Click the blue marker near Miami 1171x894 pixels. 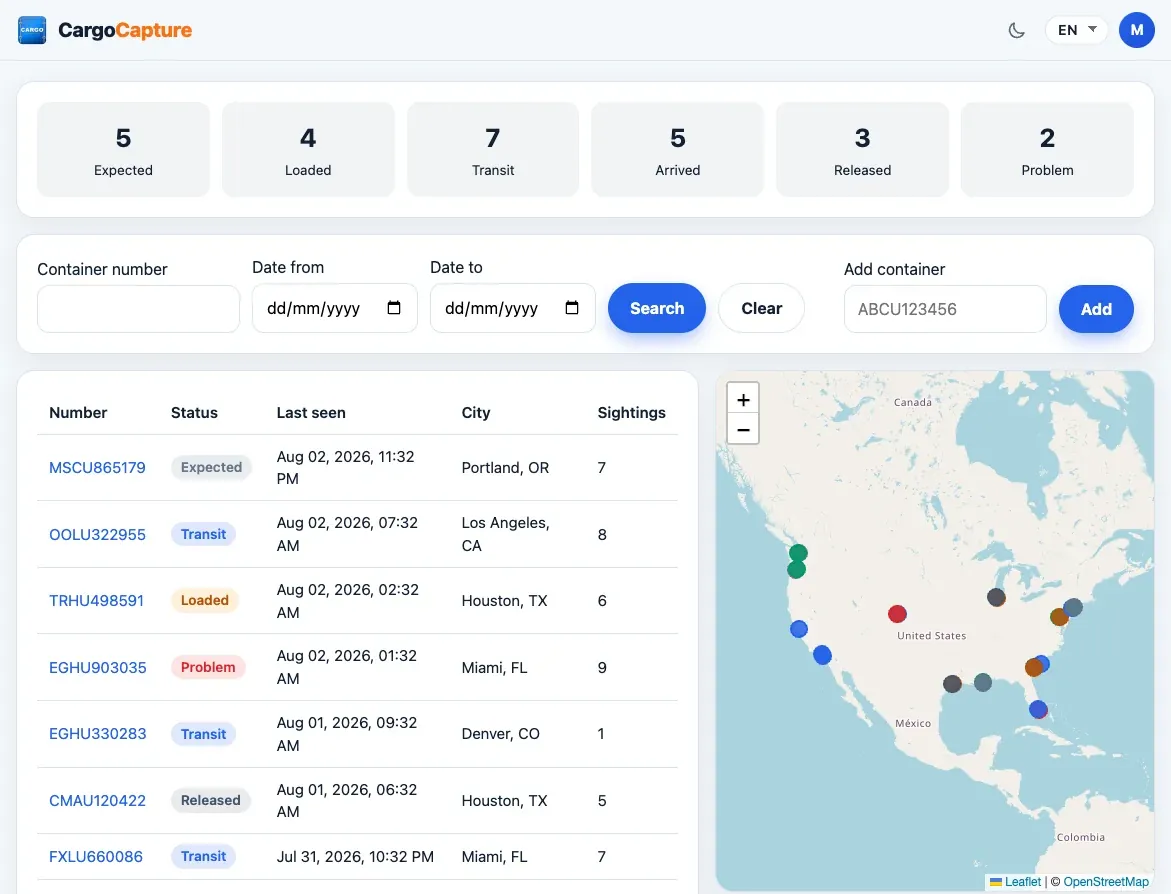pos(1038,709)
